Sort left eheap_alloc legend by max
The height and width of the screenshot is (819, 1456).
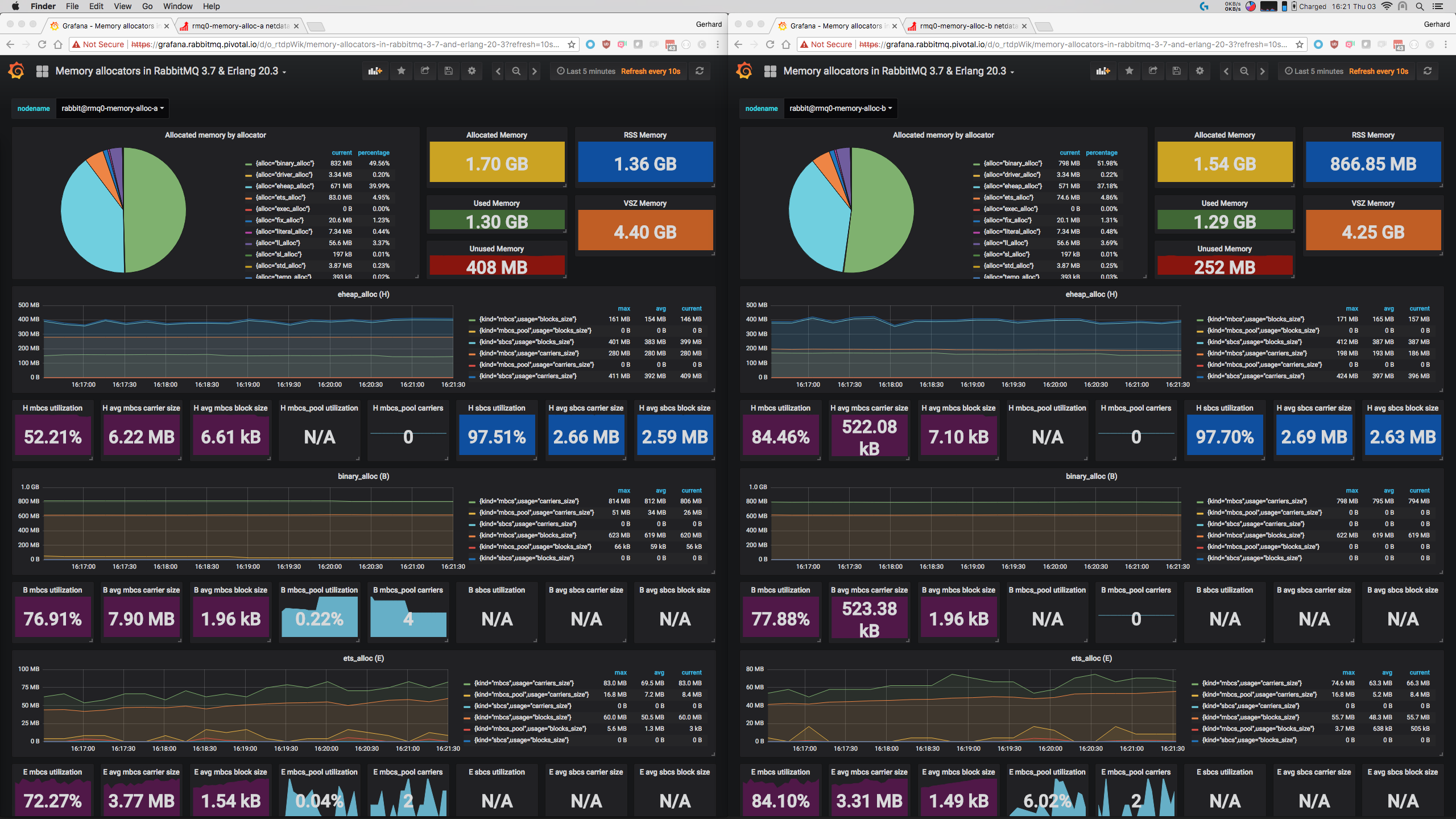624,308
